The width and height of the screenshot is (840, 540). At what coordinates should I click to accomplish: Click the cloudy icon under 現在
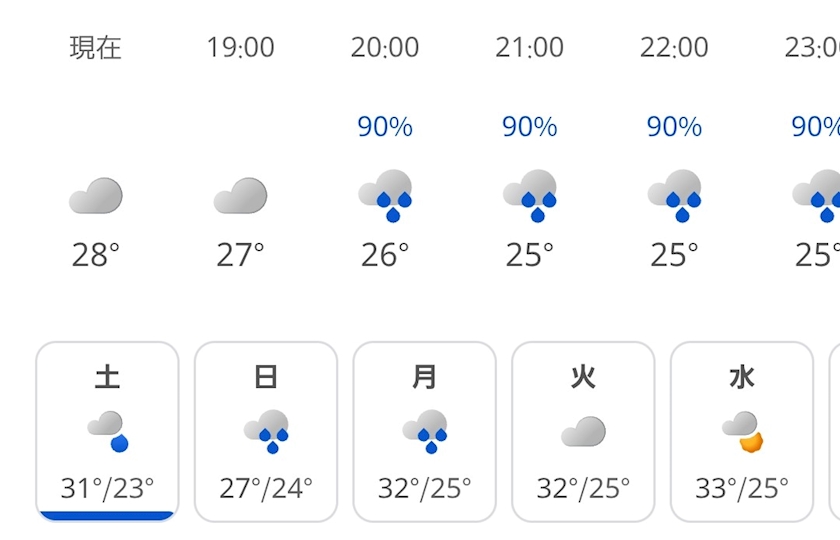point(96,195)
